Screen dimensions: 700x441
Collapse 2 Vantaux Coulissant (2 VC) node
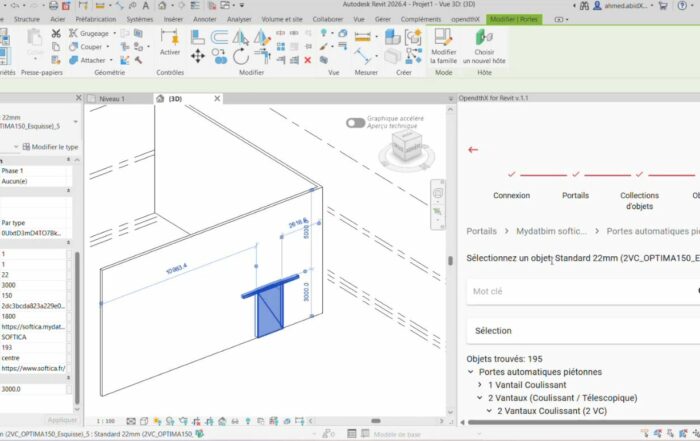489,411
